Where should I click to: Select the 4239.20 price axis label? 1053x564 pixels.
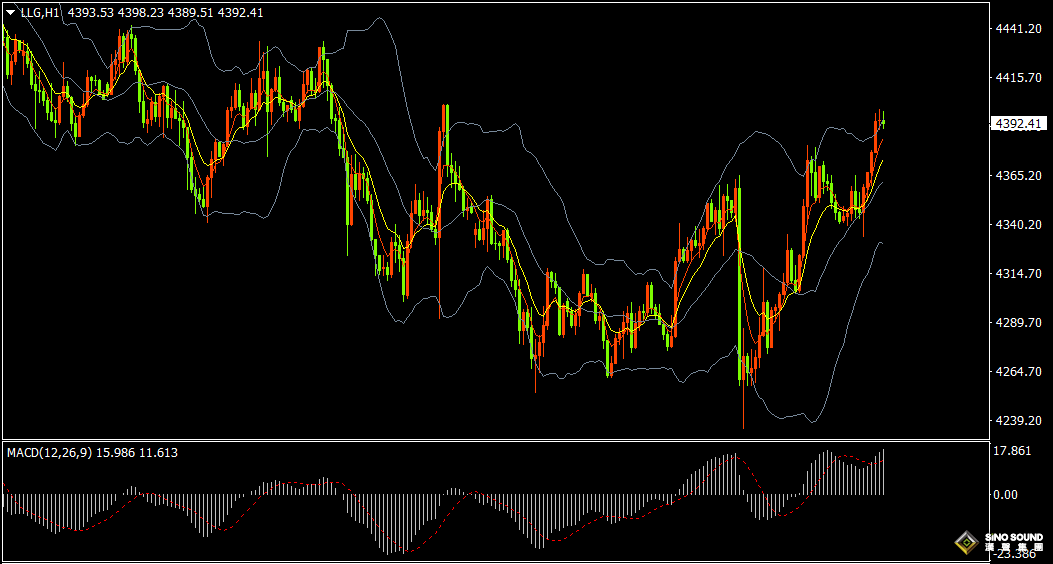click(1019, 420)
